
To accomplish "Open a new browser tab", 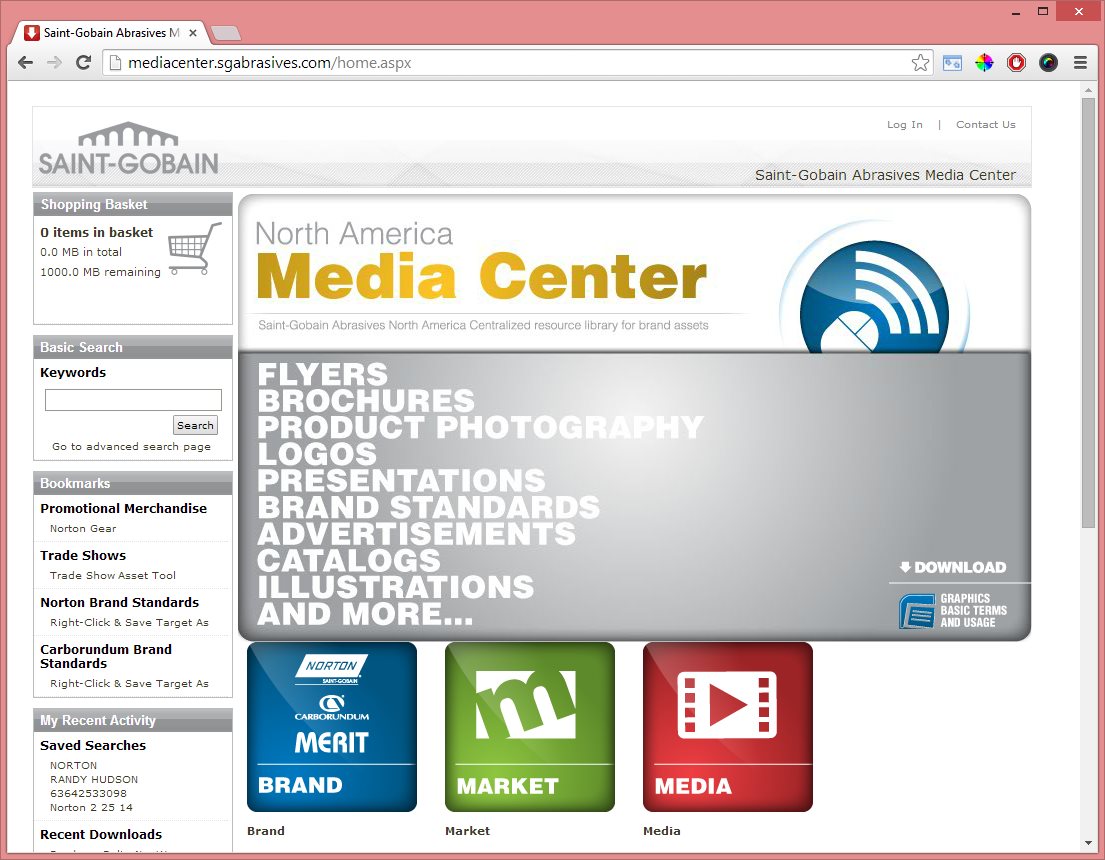I will click(x=226, y=32).
